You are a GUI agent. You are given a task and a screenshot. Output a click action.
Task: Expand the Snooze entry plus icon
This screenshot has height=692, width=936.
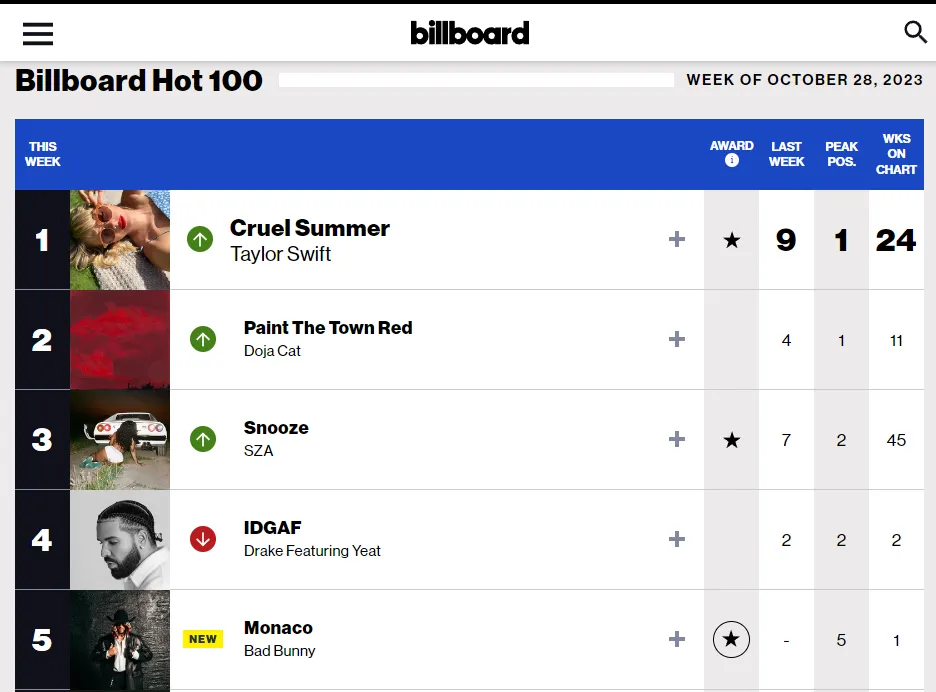point(677,439)
